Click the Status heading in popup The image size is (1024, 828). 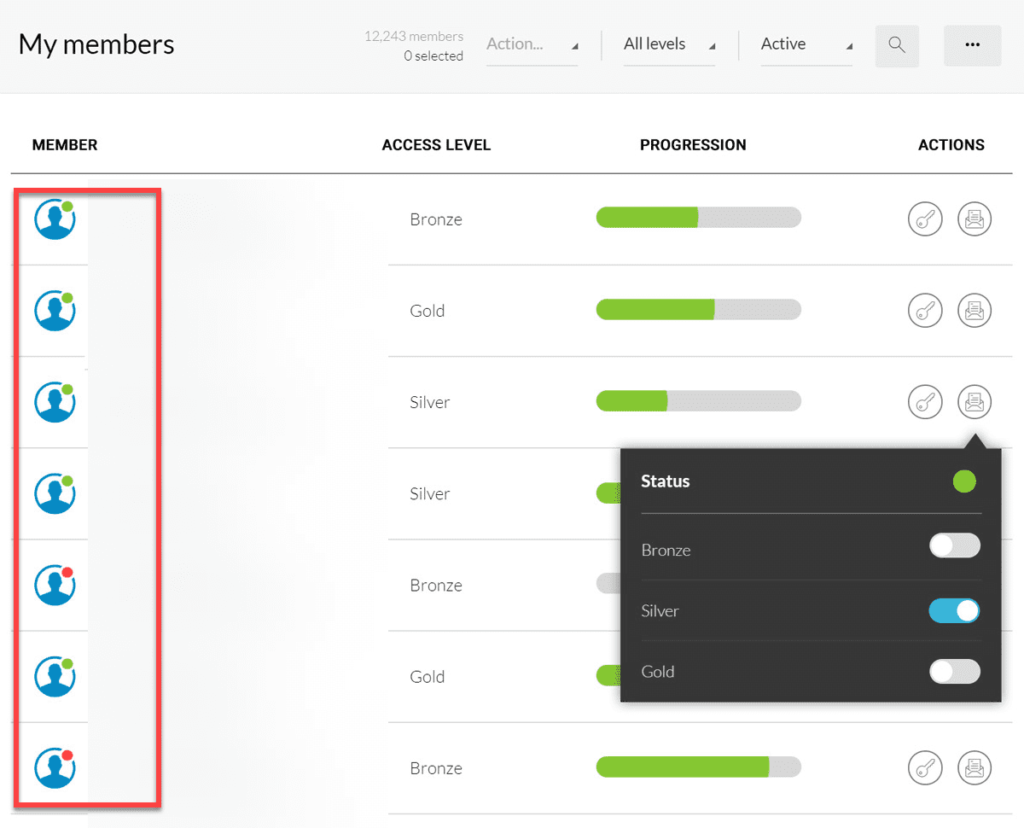click(x=665, y=481)
